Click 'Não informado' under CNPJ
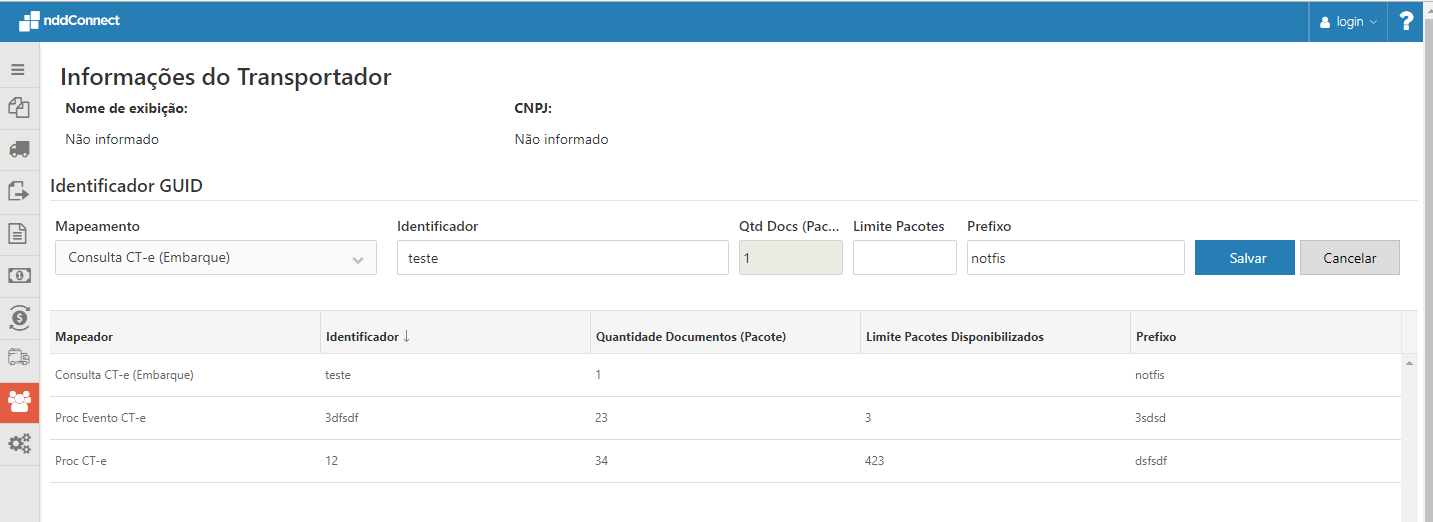The image size is (1433, 522). click(x=561, y=139)
